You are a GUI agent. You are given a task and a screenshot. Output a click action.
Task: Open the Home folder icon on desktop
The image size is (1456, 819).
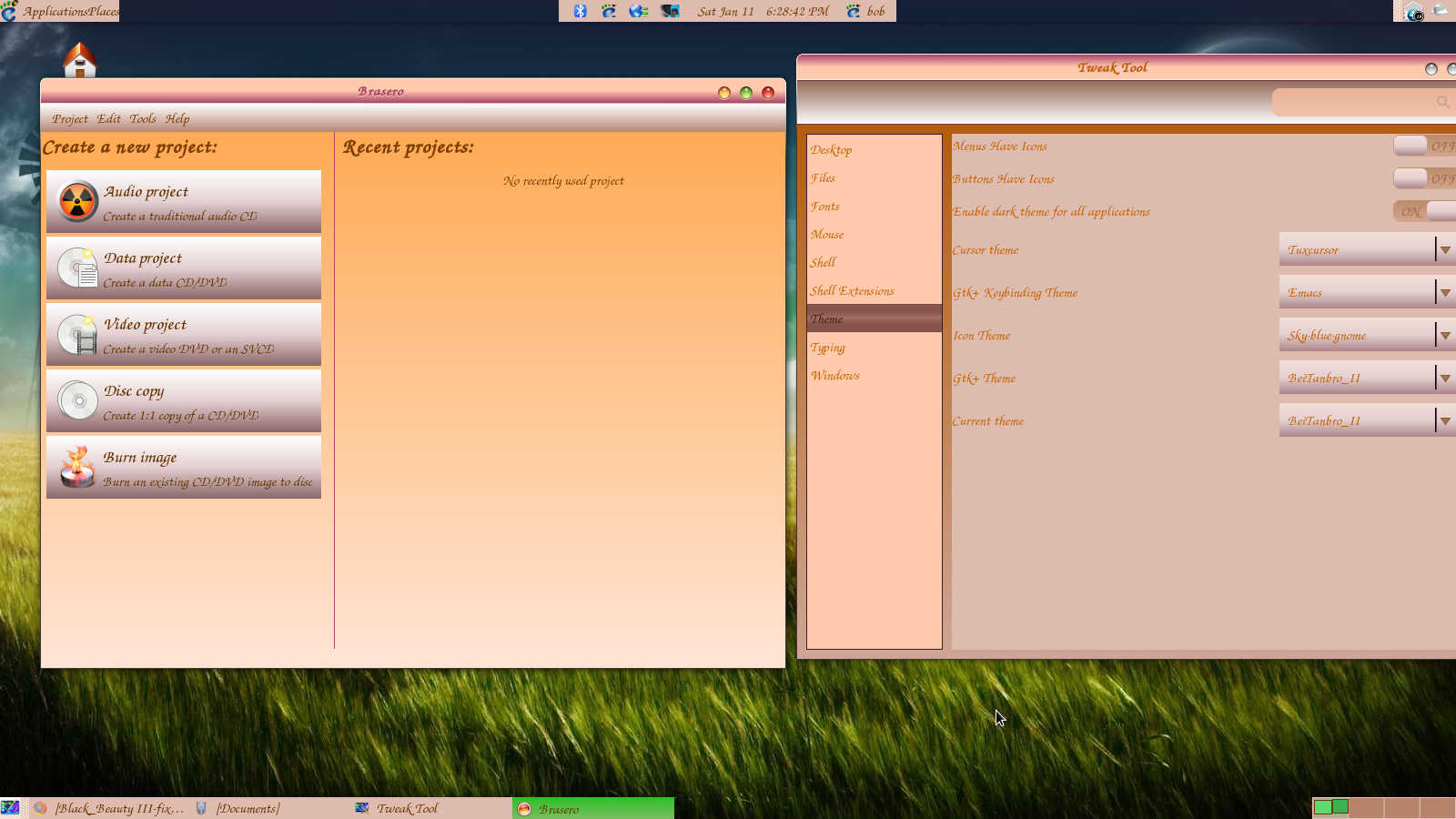80,60
